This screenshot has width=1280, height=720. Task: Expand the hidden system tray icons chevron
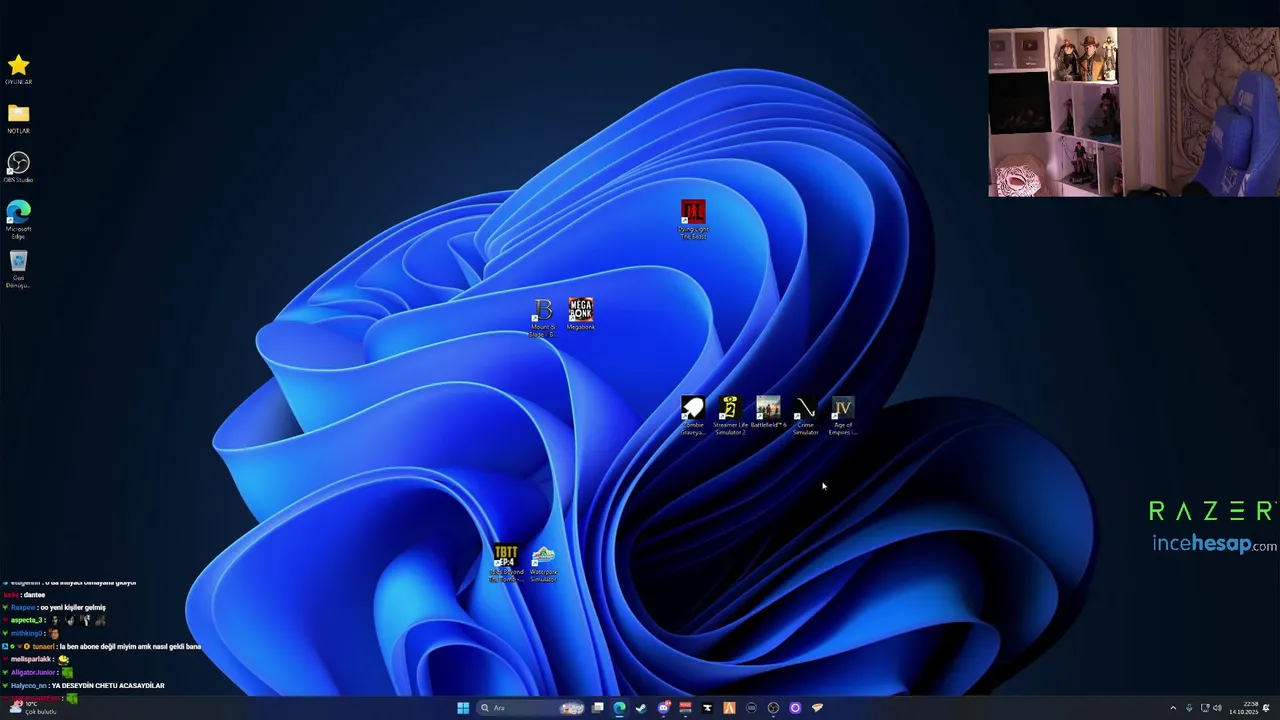pyautogui.click(x=1173, y=708)
